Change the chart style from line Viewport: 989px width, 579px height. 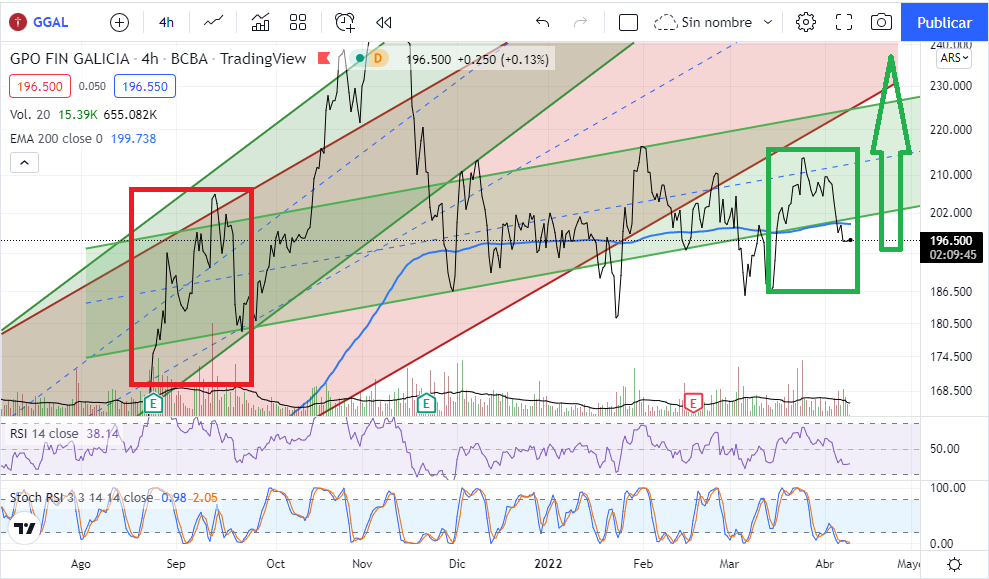[x=213, y=23]
